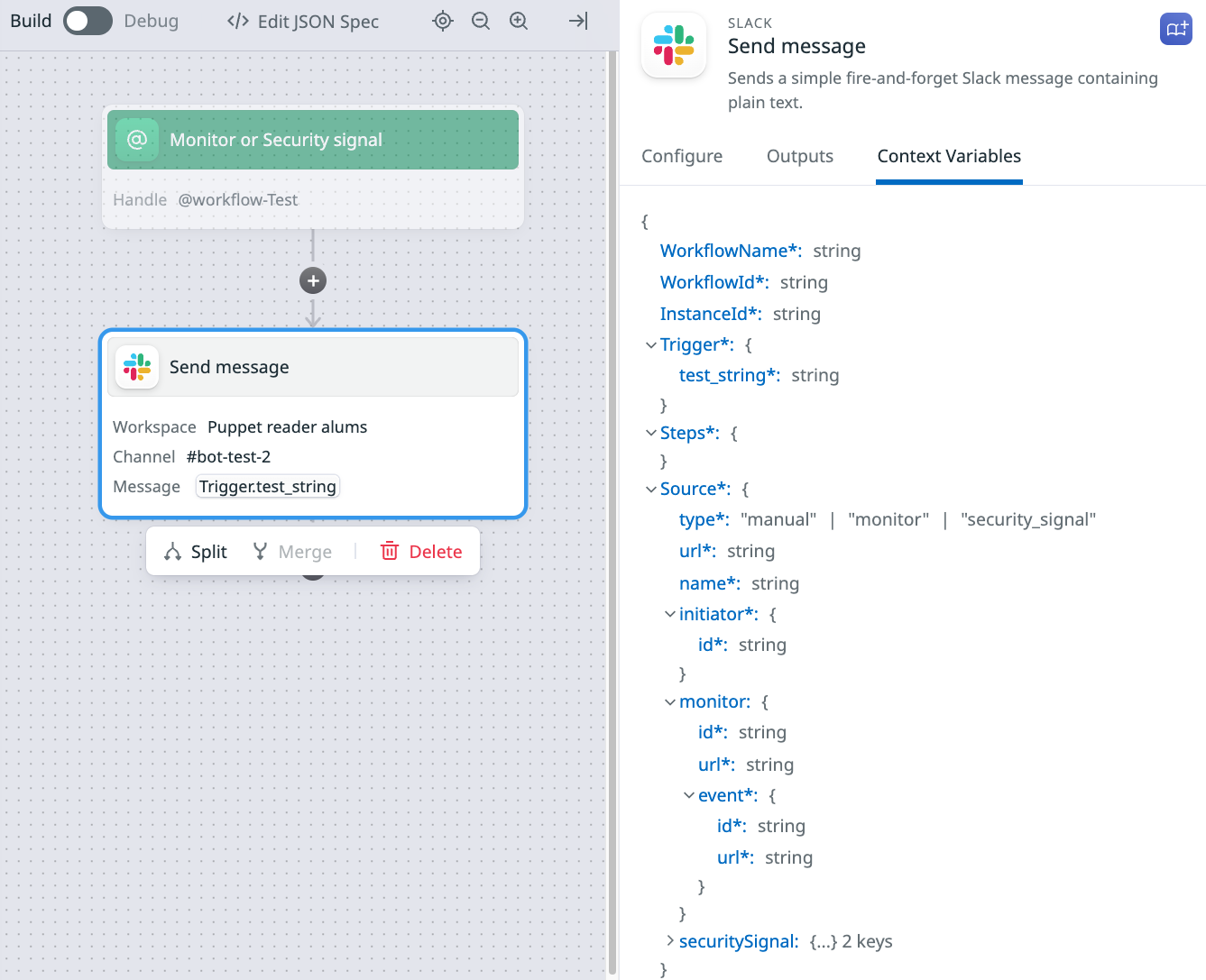1206x980 pixels.
Task: Click the Slack icon in Send message node
Action: [137, 367]
